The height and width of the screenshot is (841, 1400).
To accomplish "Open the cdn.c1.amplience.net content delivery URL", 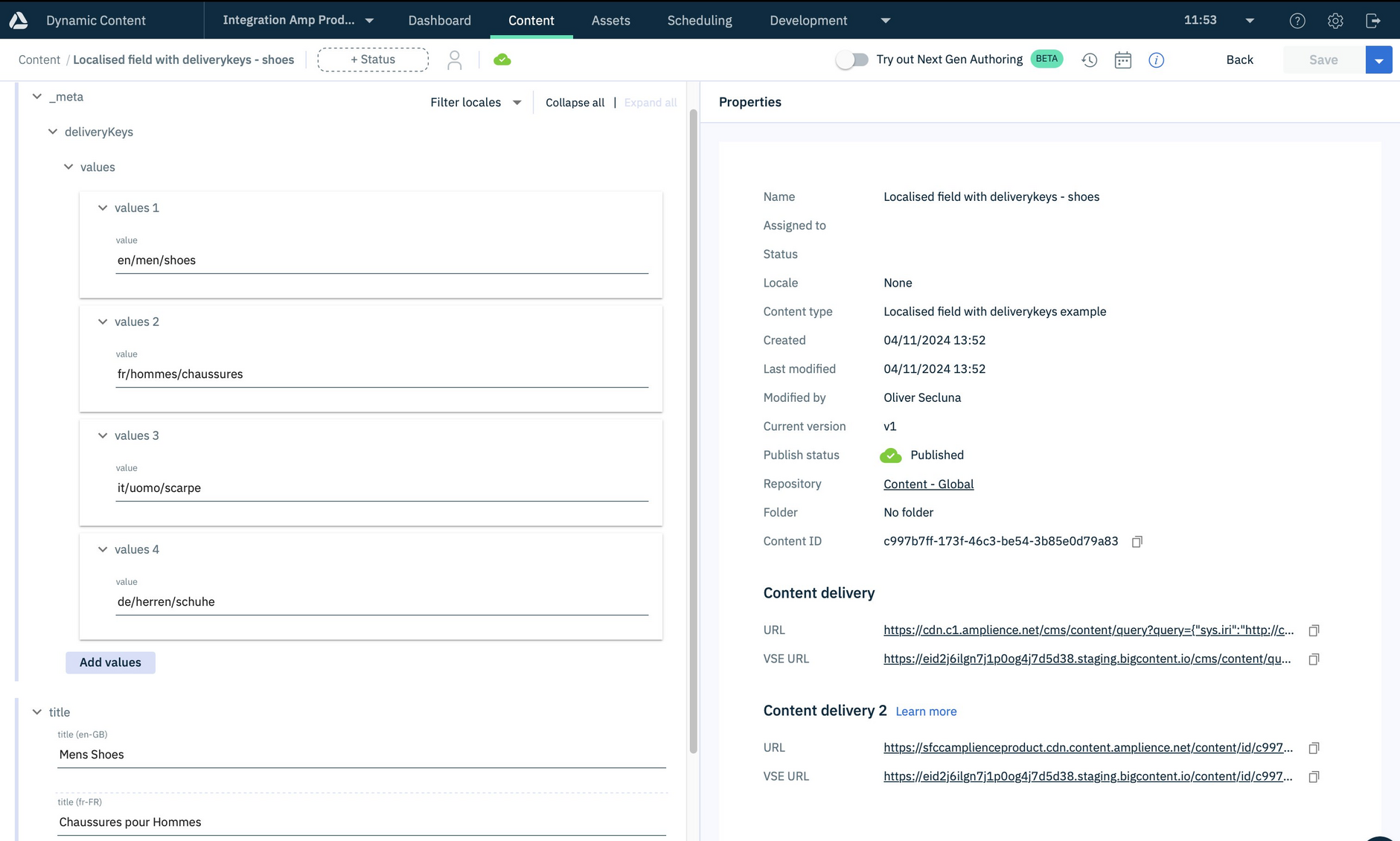I will 1088,630.
